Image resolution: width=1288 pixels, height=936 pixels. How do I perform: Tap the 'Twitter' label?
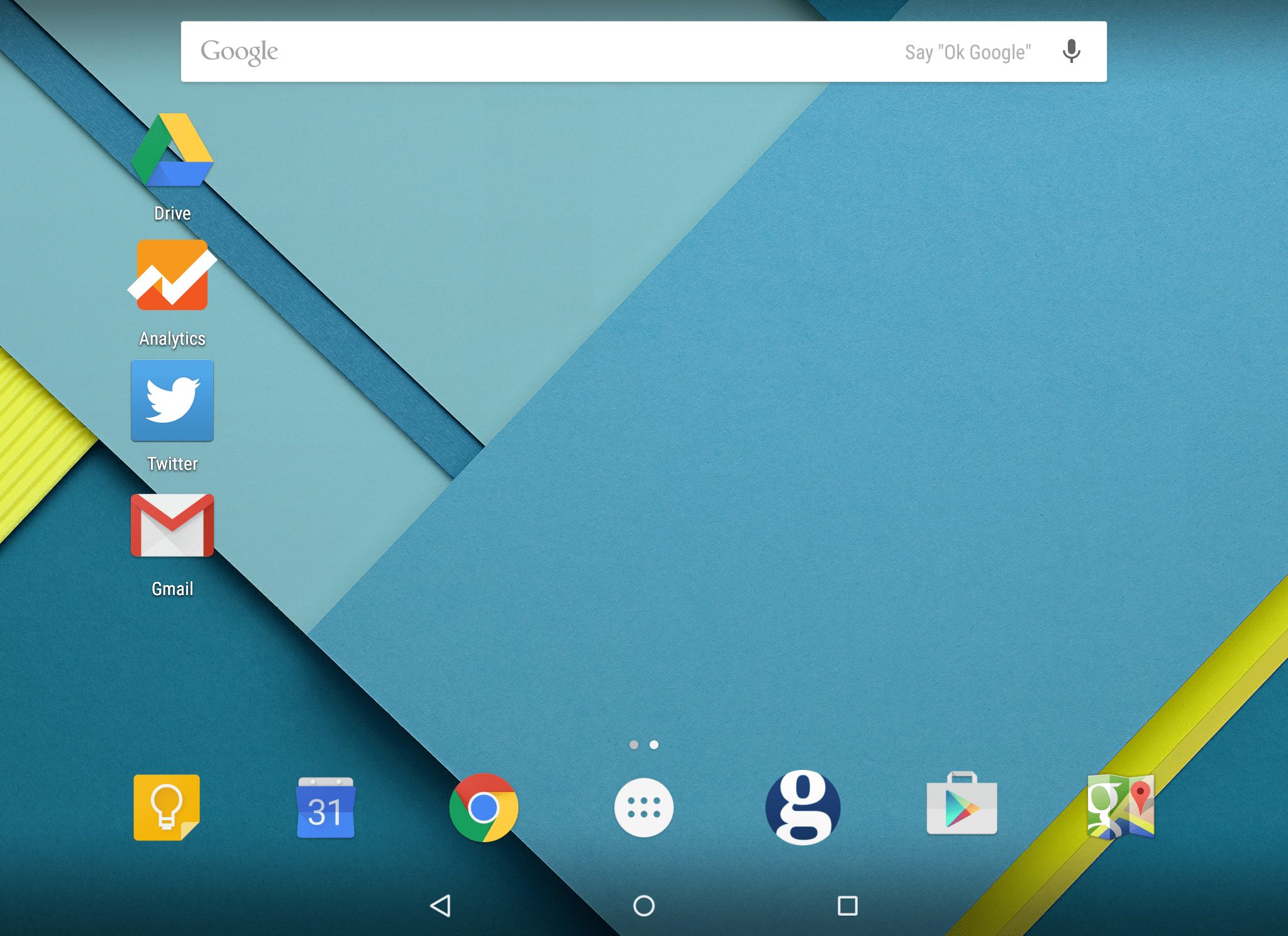(172, 464)
